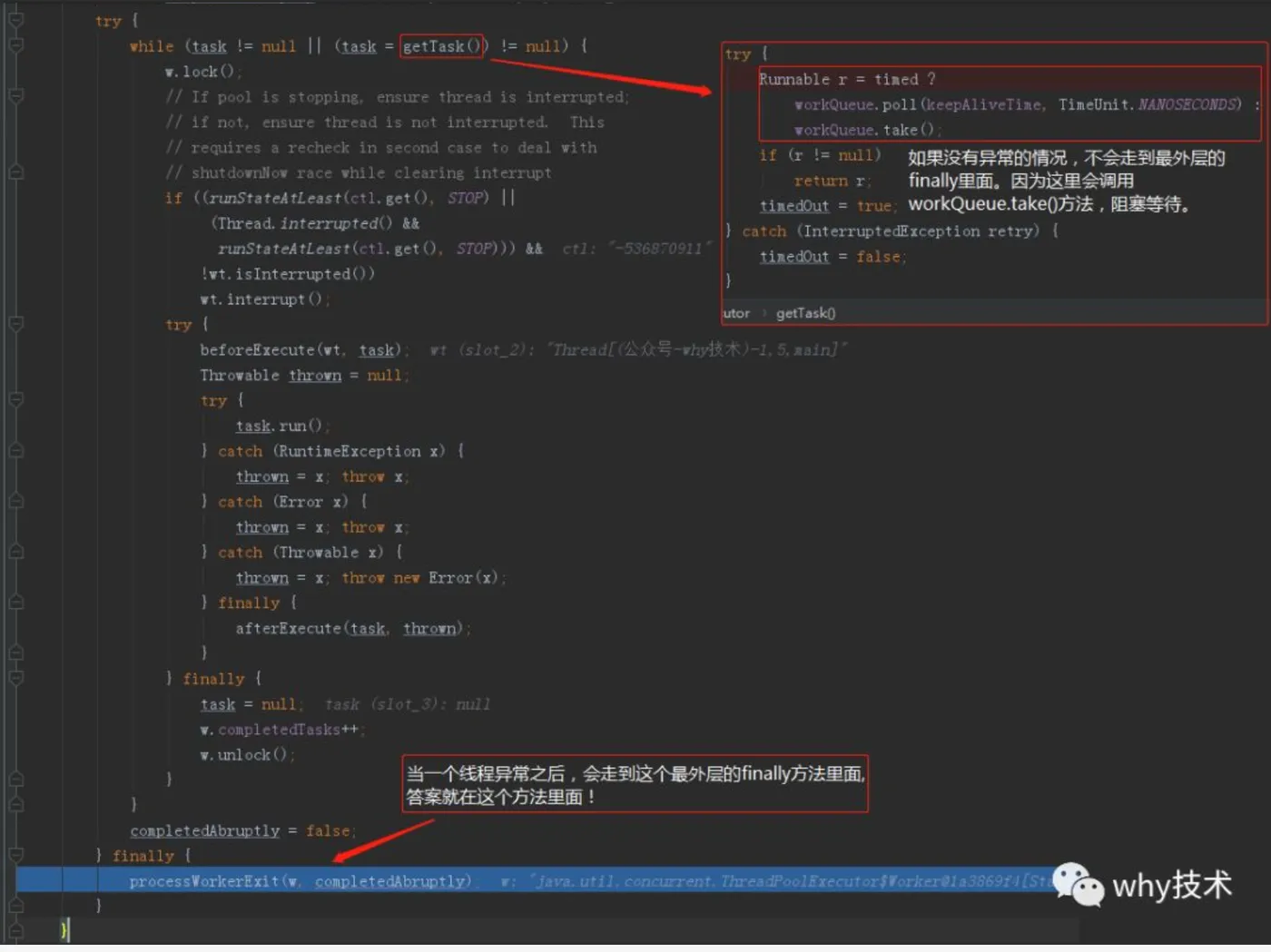Place cursor on w.lock() call
Screen dimensions: 1271x952
[x=202, y=71]
